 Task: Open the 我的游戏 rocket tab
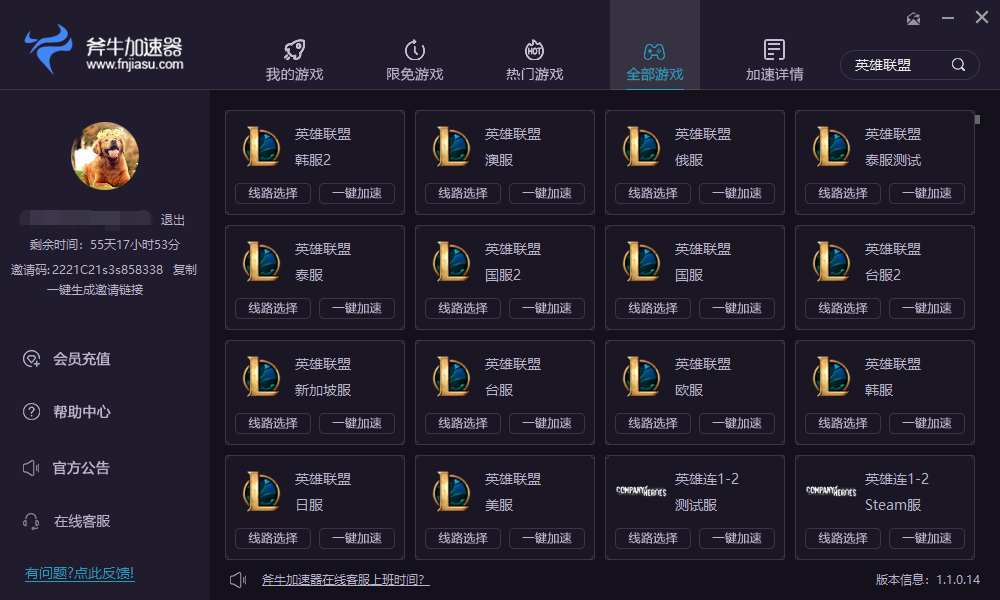click(294, 61)
